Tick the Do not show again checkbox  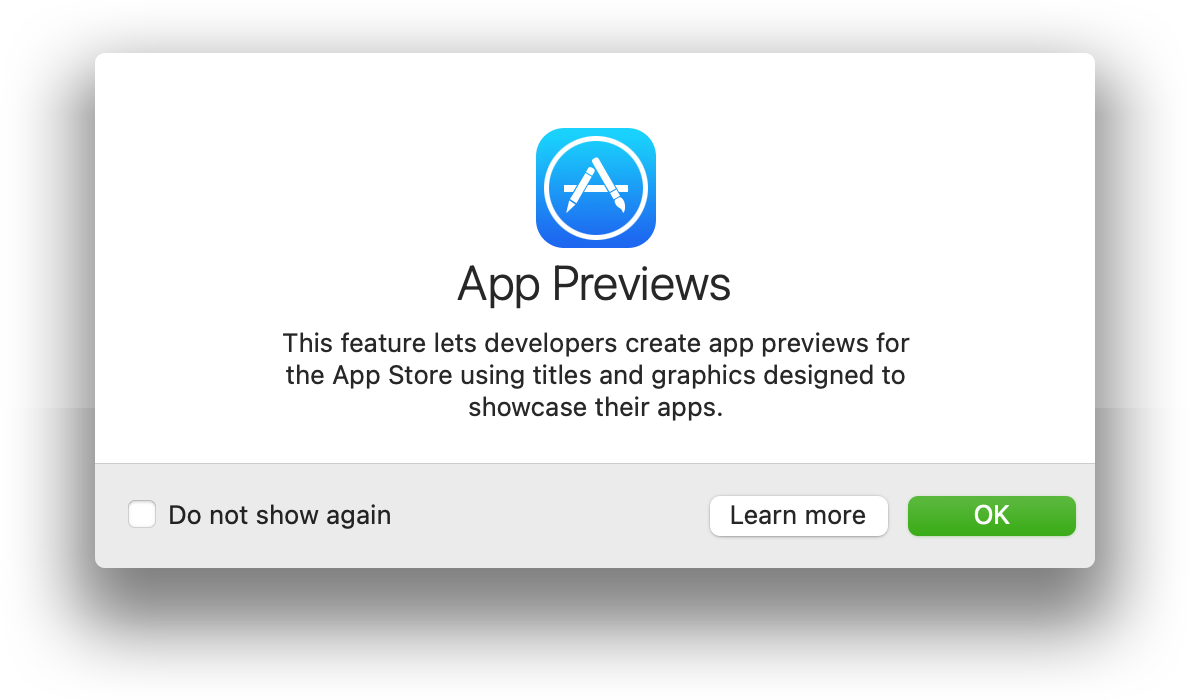point(142,514)
